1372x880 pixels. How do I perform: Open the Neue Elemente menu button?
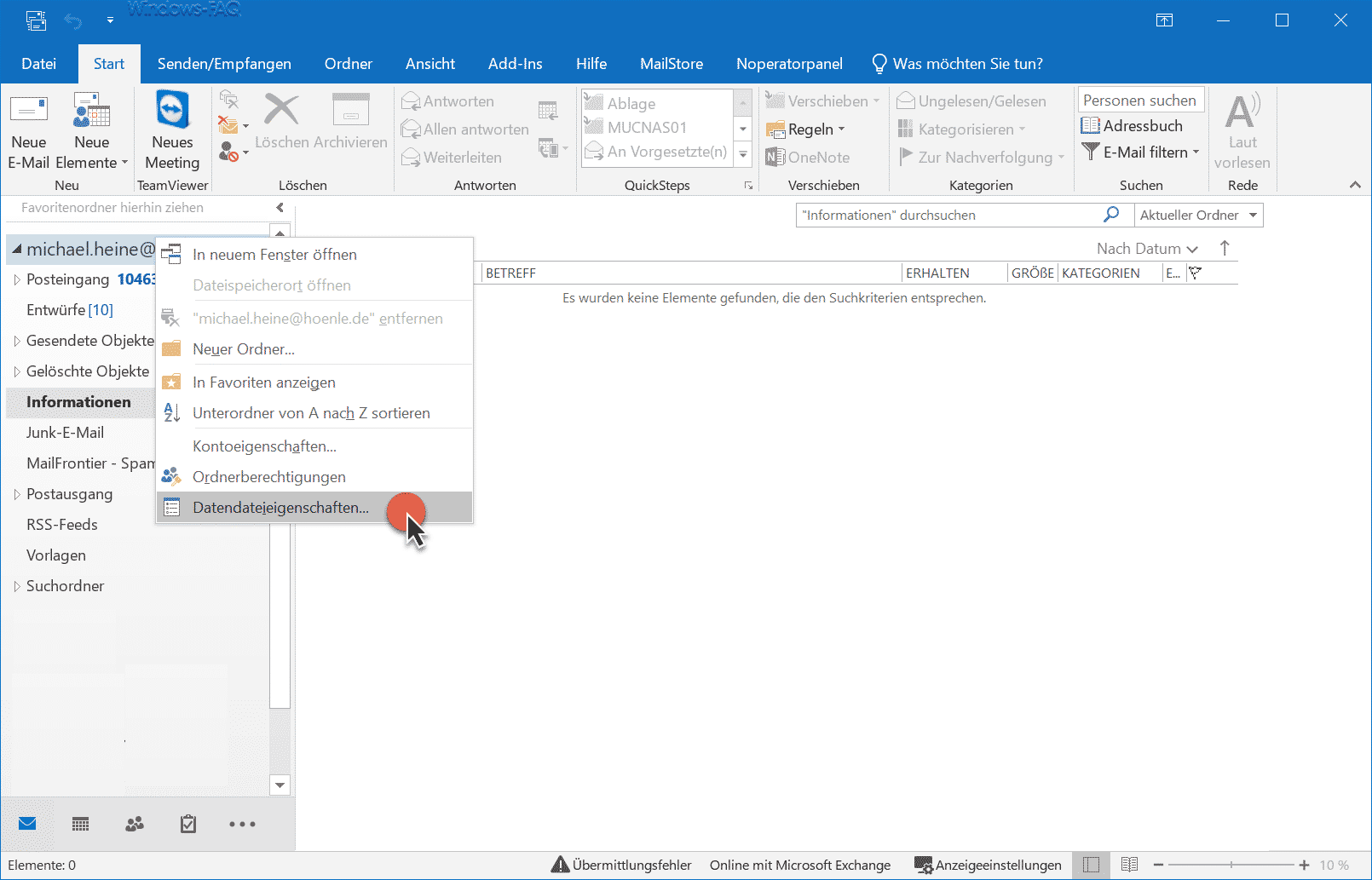(x=91, y=130)
